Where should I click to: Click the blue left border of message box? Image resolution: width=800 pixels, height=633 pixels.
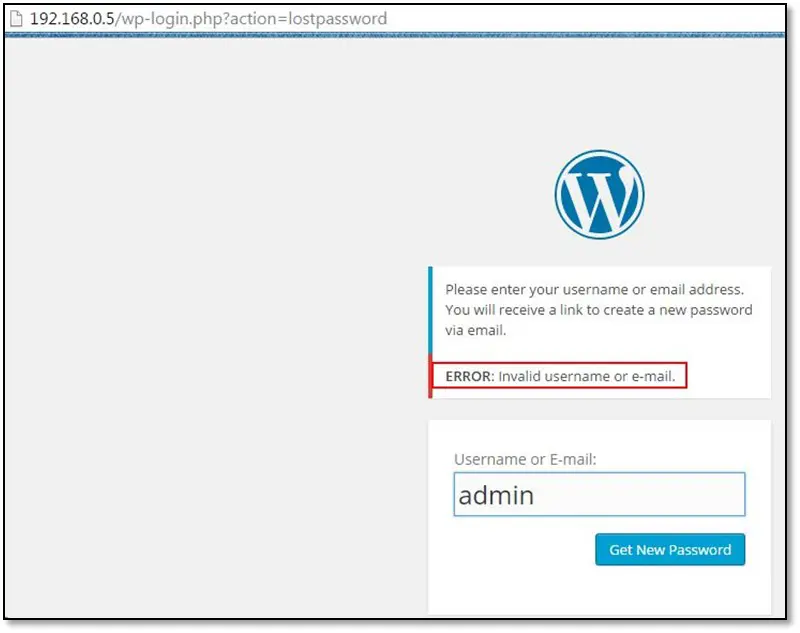click(x=430, y=310)
